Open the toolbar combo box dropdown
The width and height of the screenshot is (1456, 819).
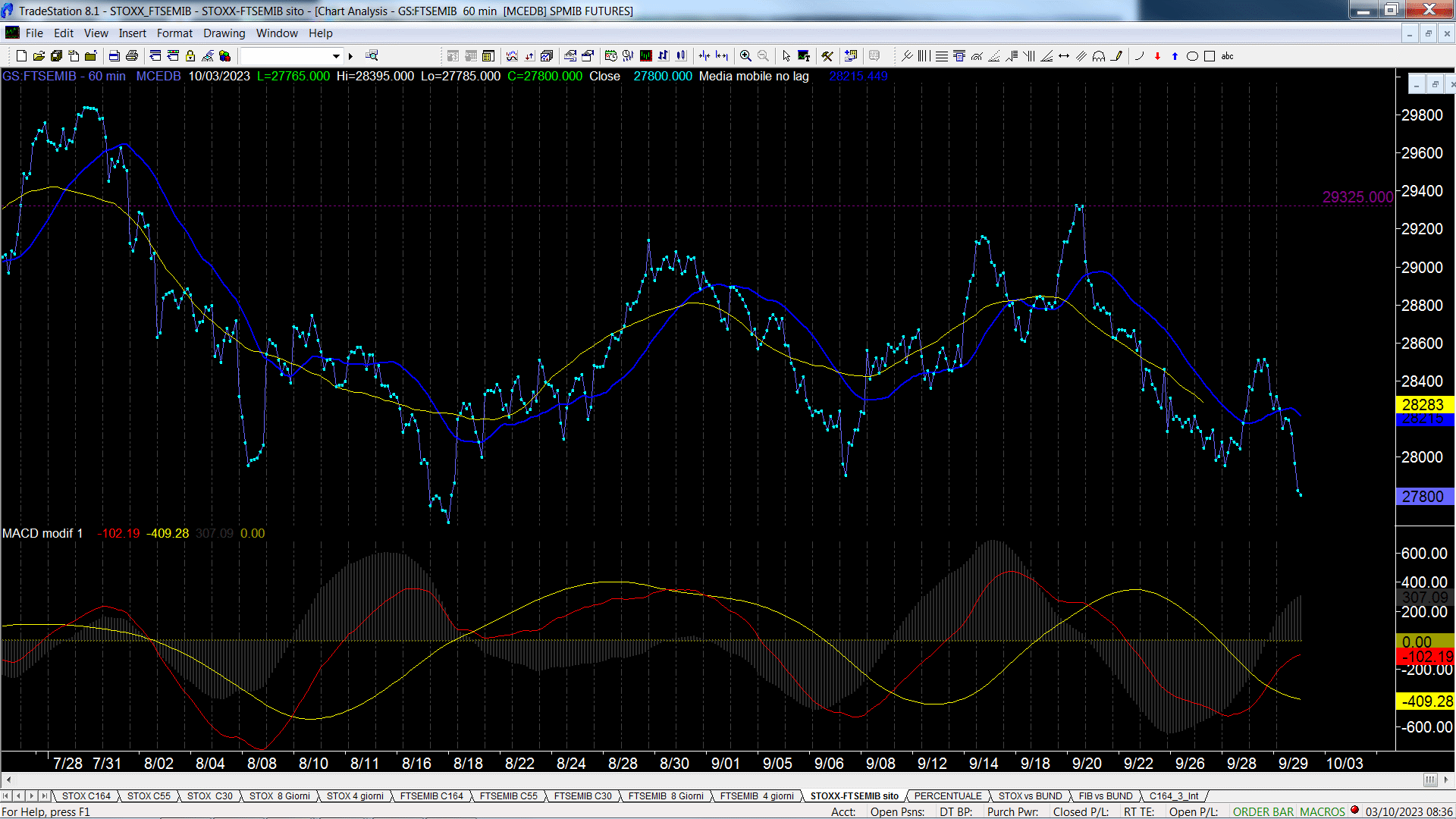click(336, 56)
